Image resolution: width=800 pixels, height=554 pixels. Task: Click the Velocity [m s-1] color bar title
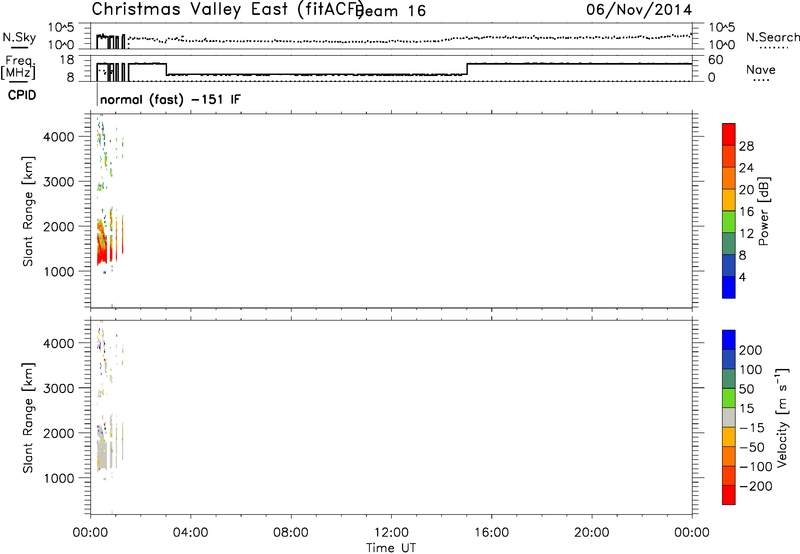tap(782, 417)
